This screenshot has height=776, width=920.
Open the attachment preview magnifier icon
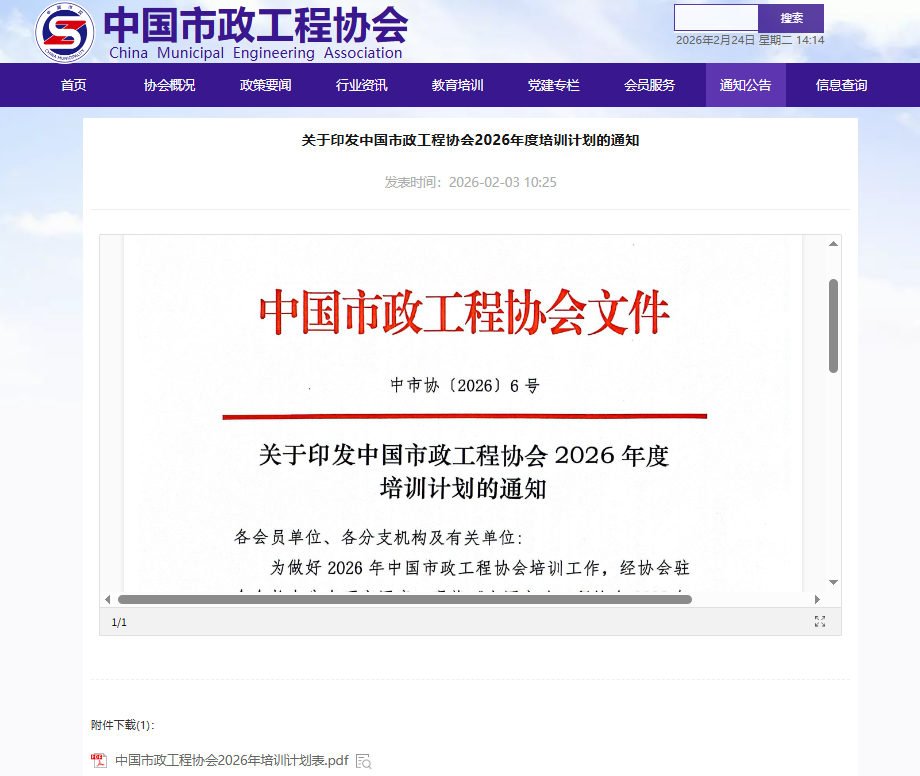pyautogui.click(x=364, y=761)
